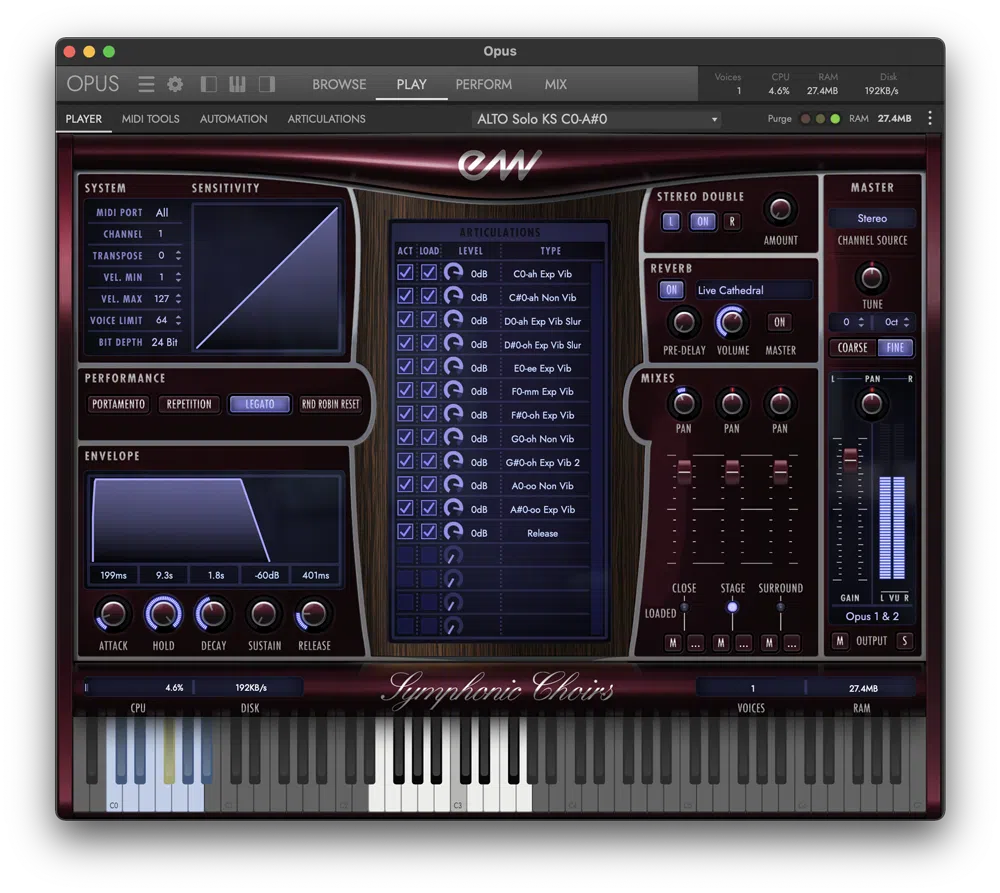Open the Opus hamburger main menu

(146, 85)
